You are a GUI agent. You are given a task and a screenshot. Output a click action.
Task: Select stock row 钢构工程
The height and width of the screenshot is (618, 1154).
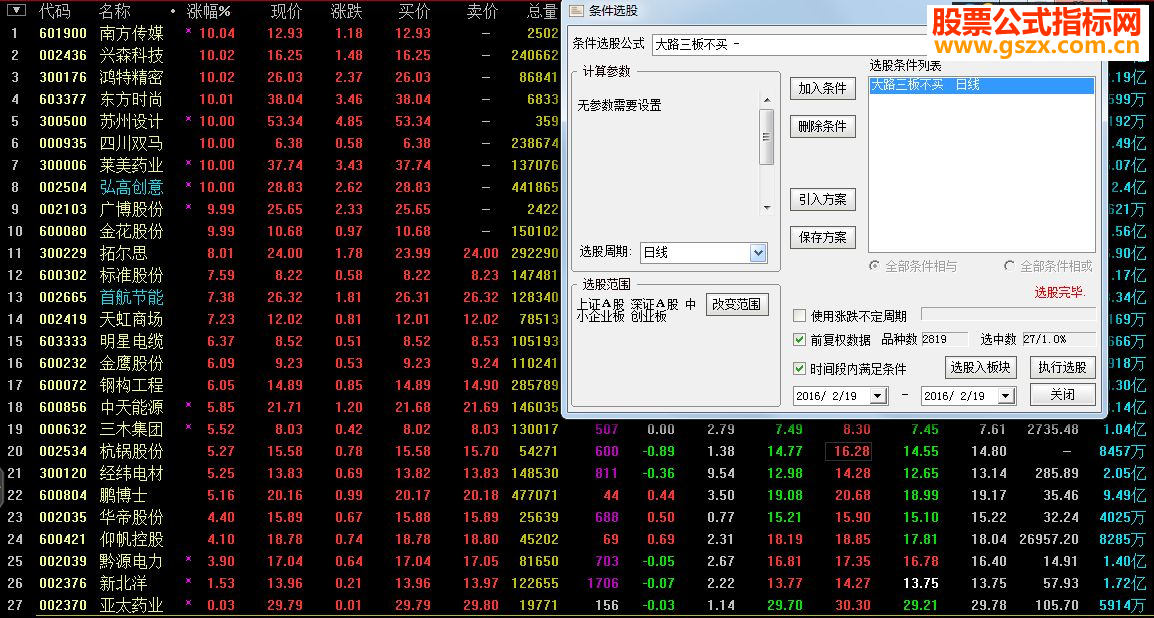tap(282, 386)
